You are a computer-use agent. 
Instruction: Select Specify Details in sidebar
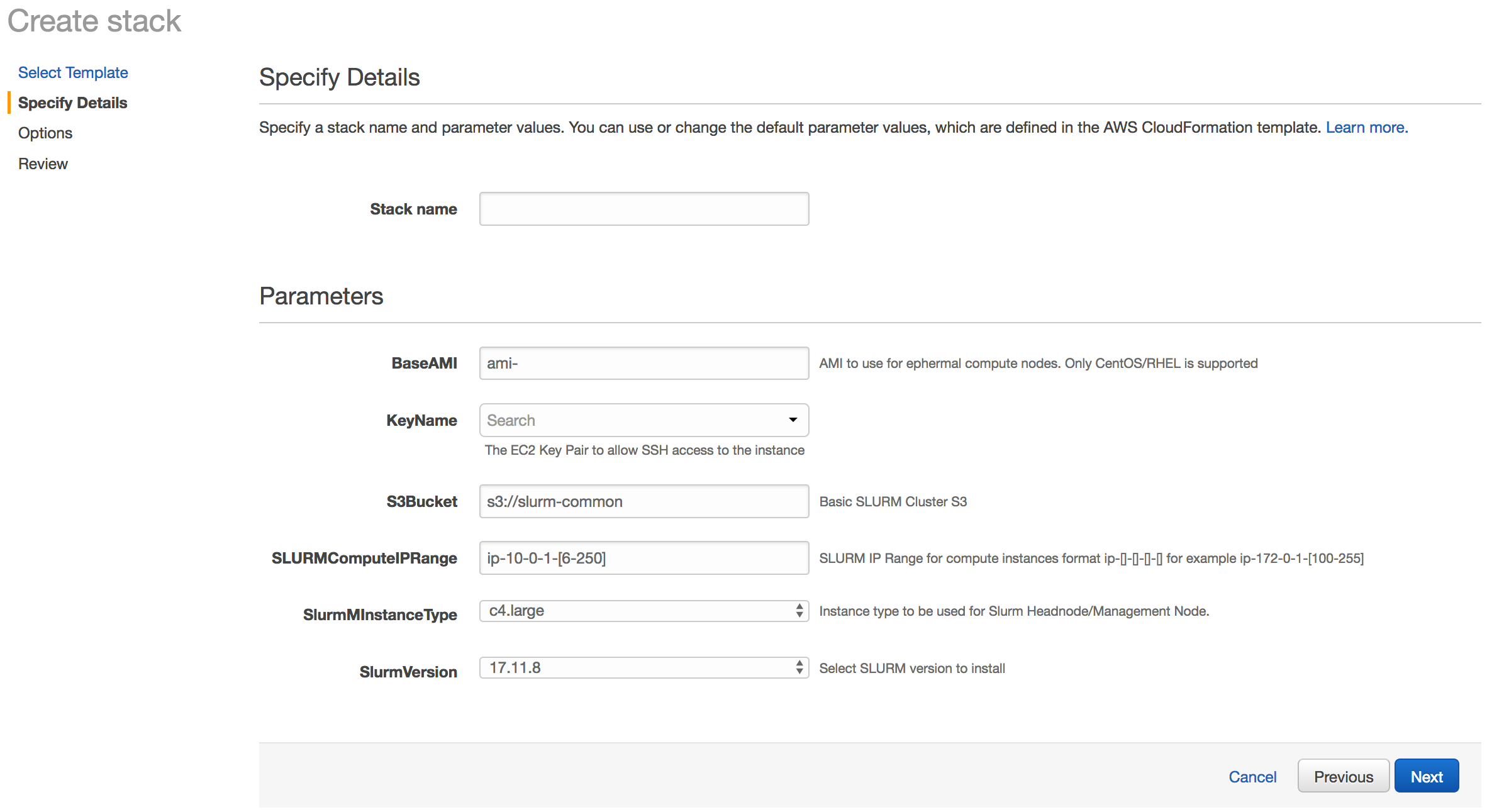tap(72, 103)
